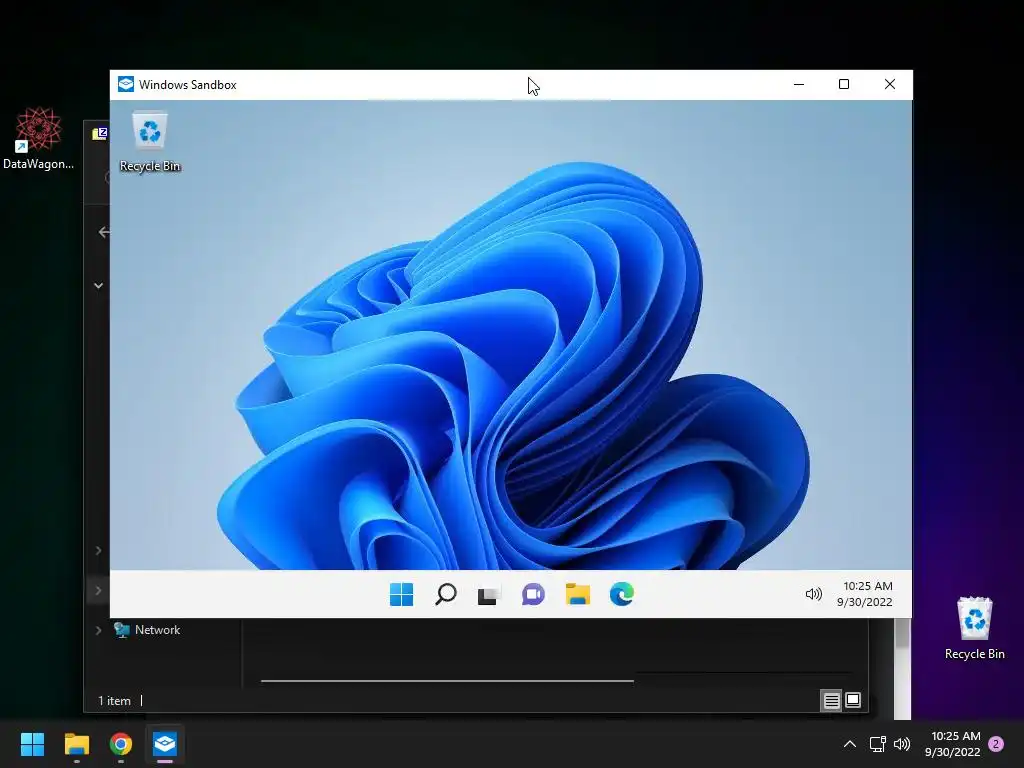The height and width of the screenshot is (768, 1024).
Task: Click the Windows Sandbox title bar icon
Action: 126,84
